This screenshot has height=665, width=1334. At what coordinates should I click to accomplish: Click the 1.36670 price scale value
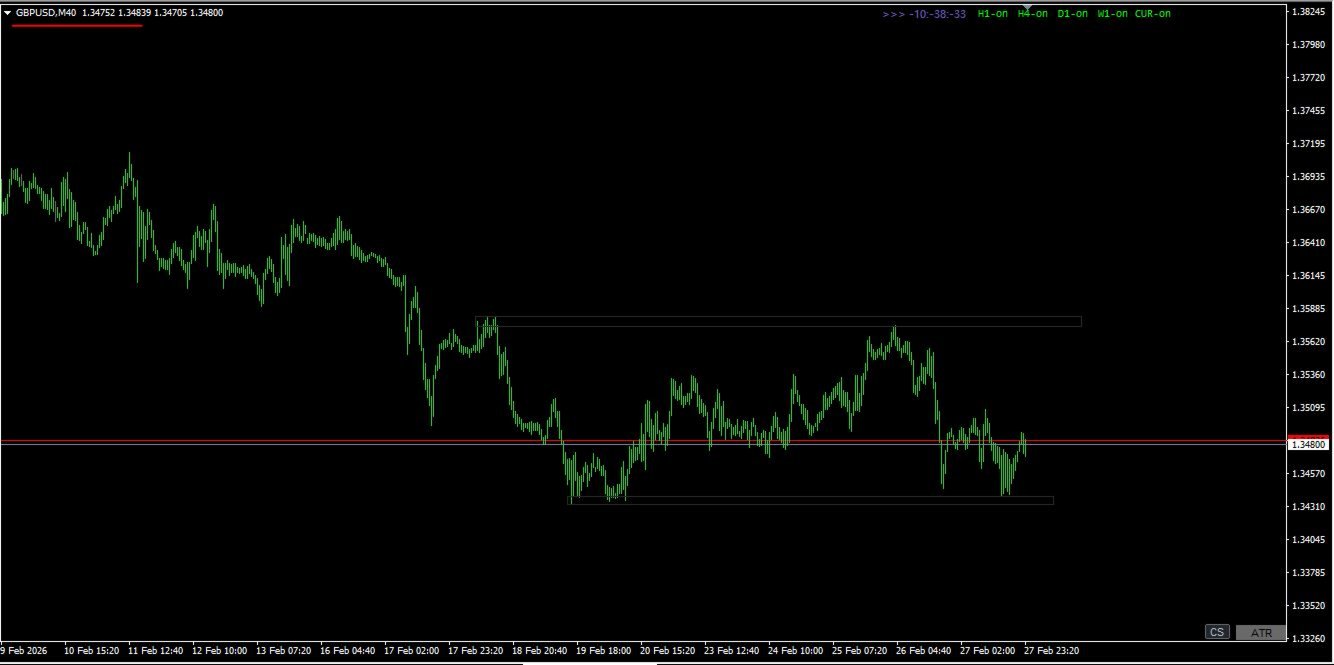coord(1308,209)
